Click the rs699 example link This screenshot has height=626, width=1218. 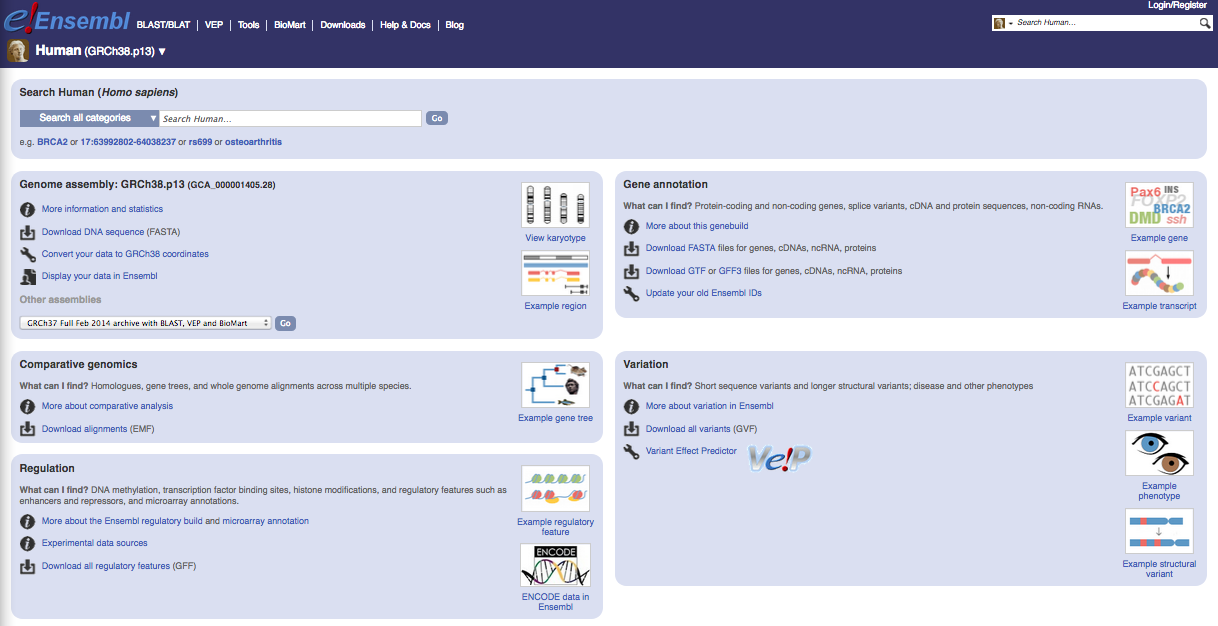200,142
